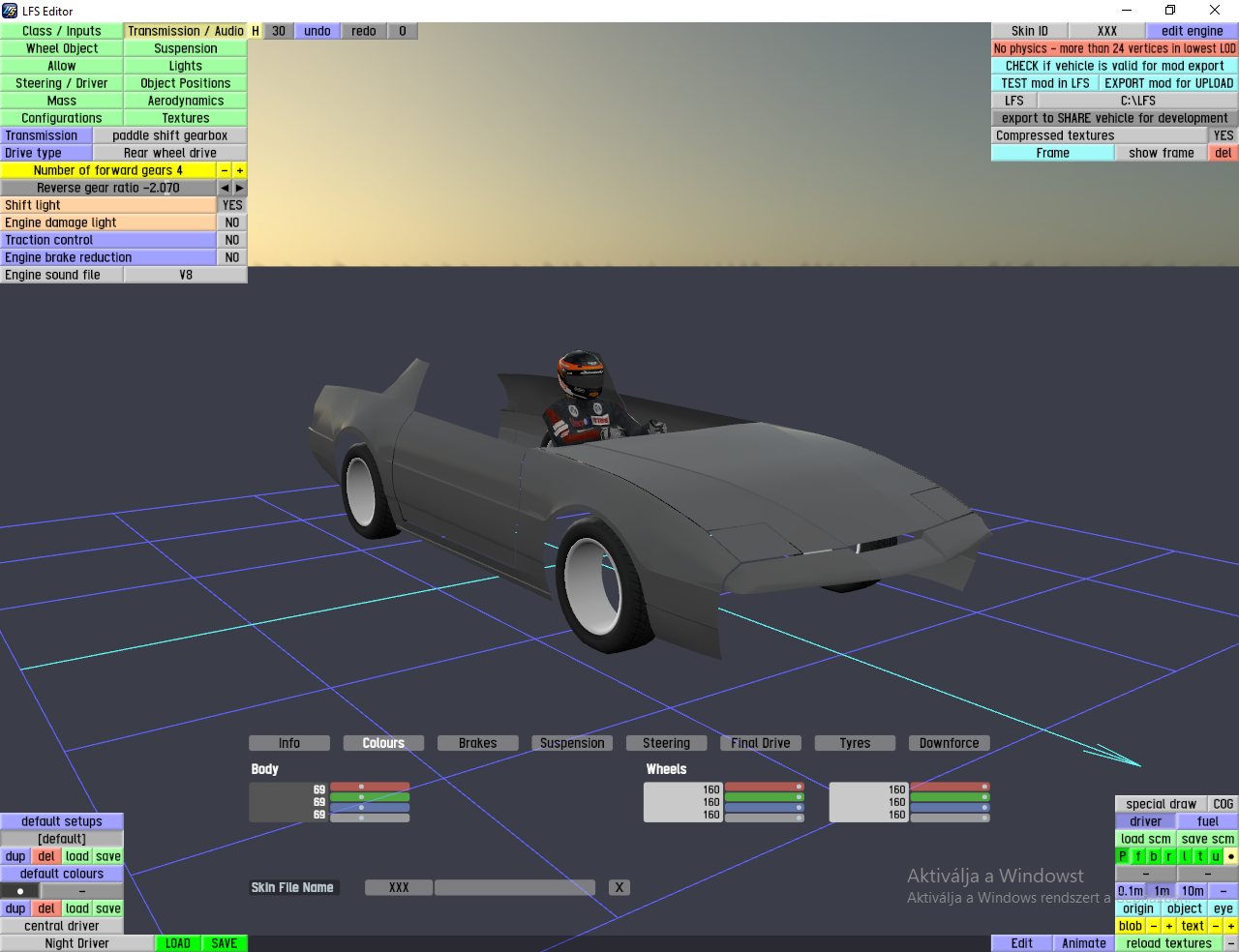Viewport: 1239px width, 952px height.
Task: Delete the frame with del button
Action: (x=1224, y=153)
